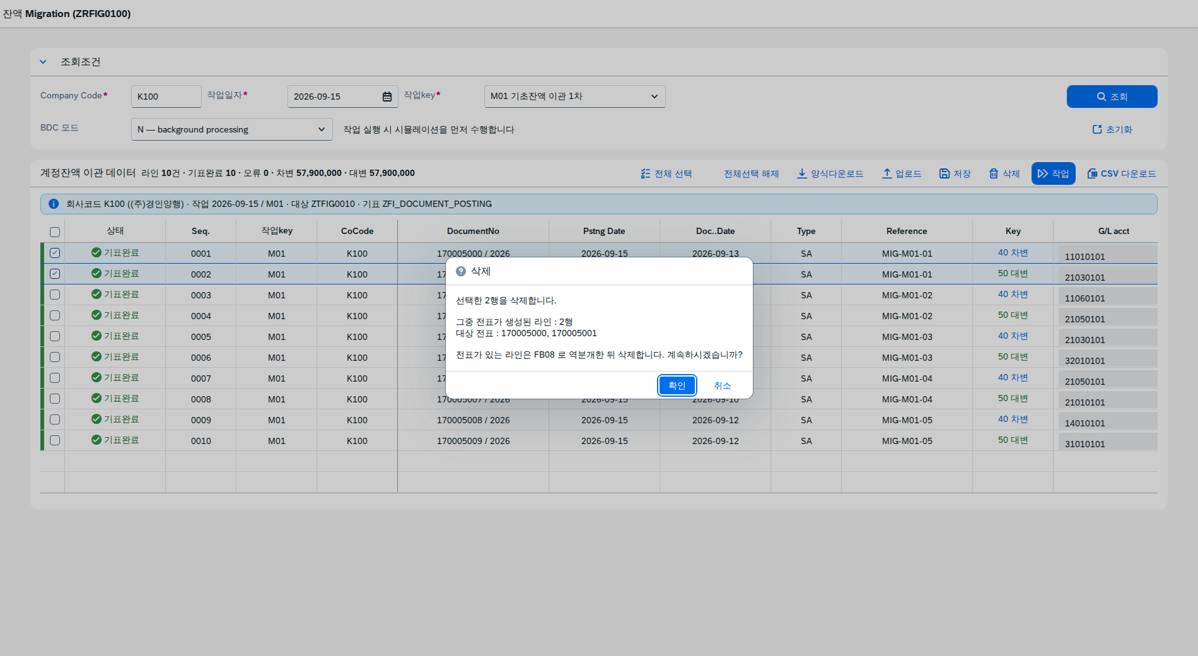This screenshot has height=656, width=1198.
Task: Open the BDC 모드 dropdown
Action: coord(232,129)
